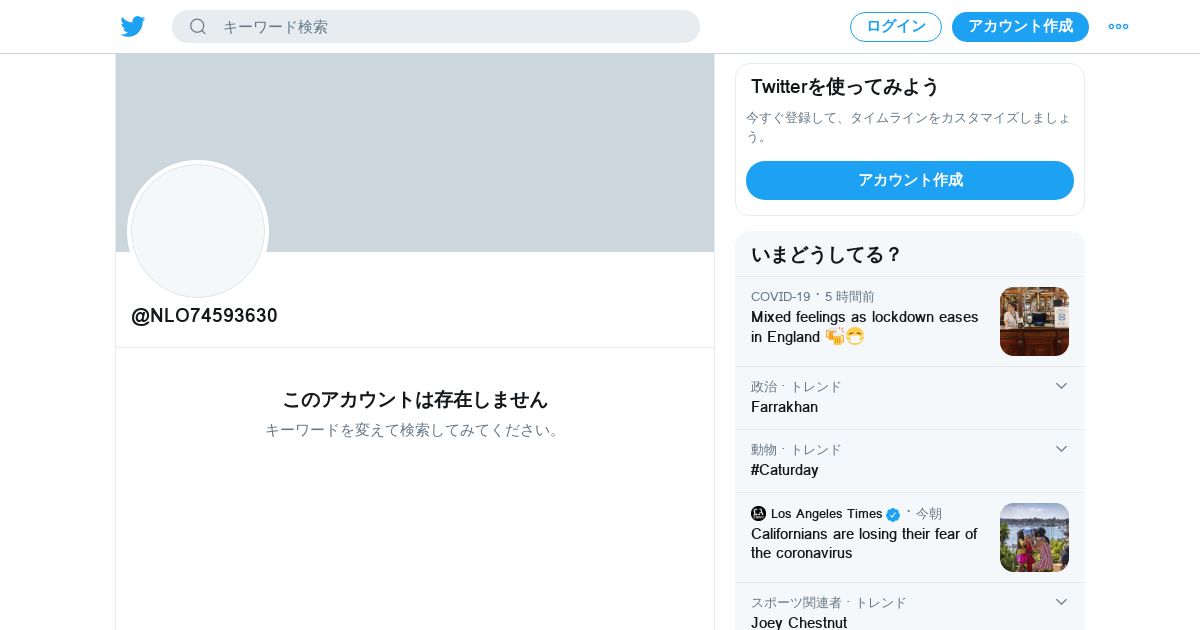Screen dimensions: 1200x630
Task: Expand options for the Joey Chestnut trend
Action: [x=1062, y=602]
